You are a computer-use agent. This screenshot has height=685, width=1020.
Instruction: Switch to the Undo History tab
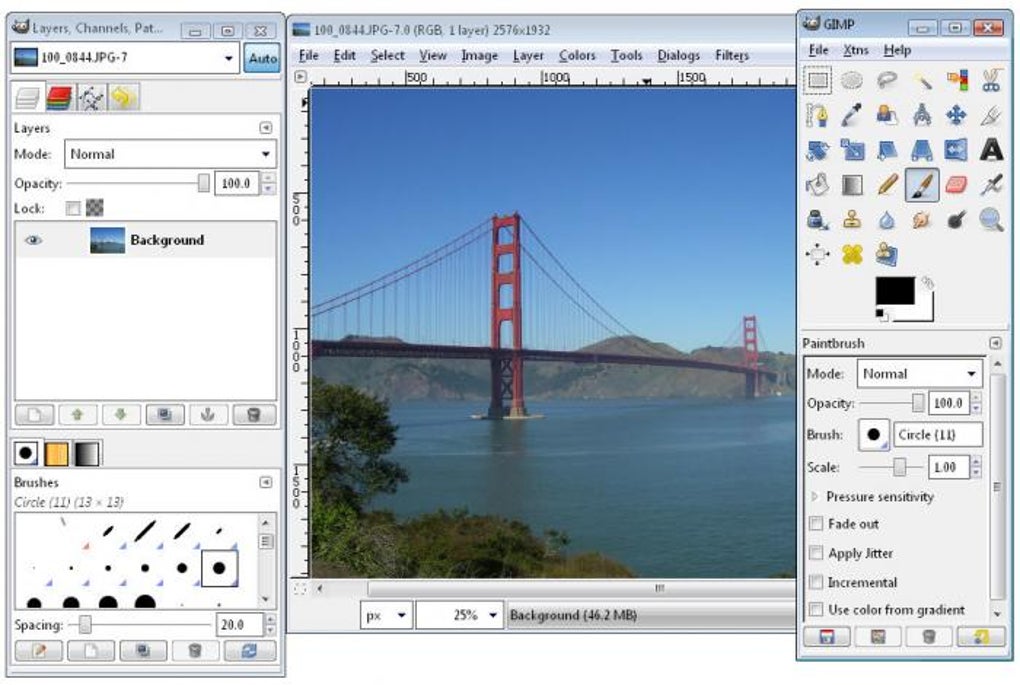tap(123, 98)
